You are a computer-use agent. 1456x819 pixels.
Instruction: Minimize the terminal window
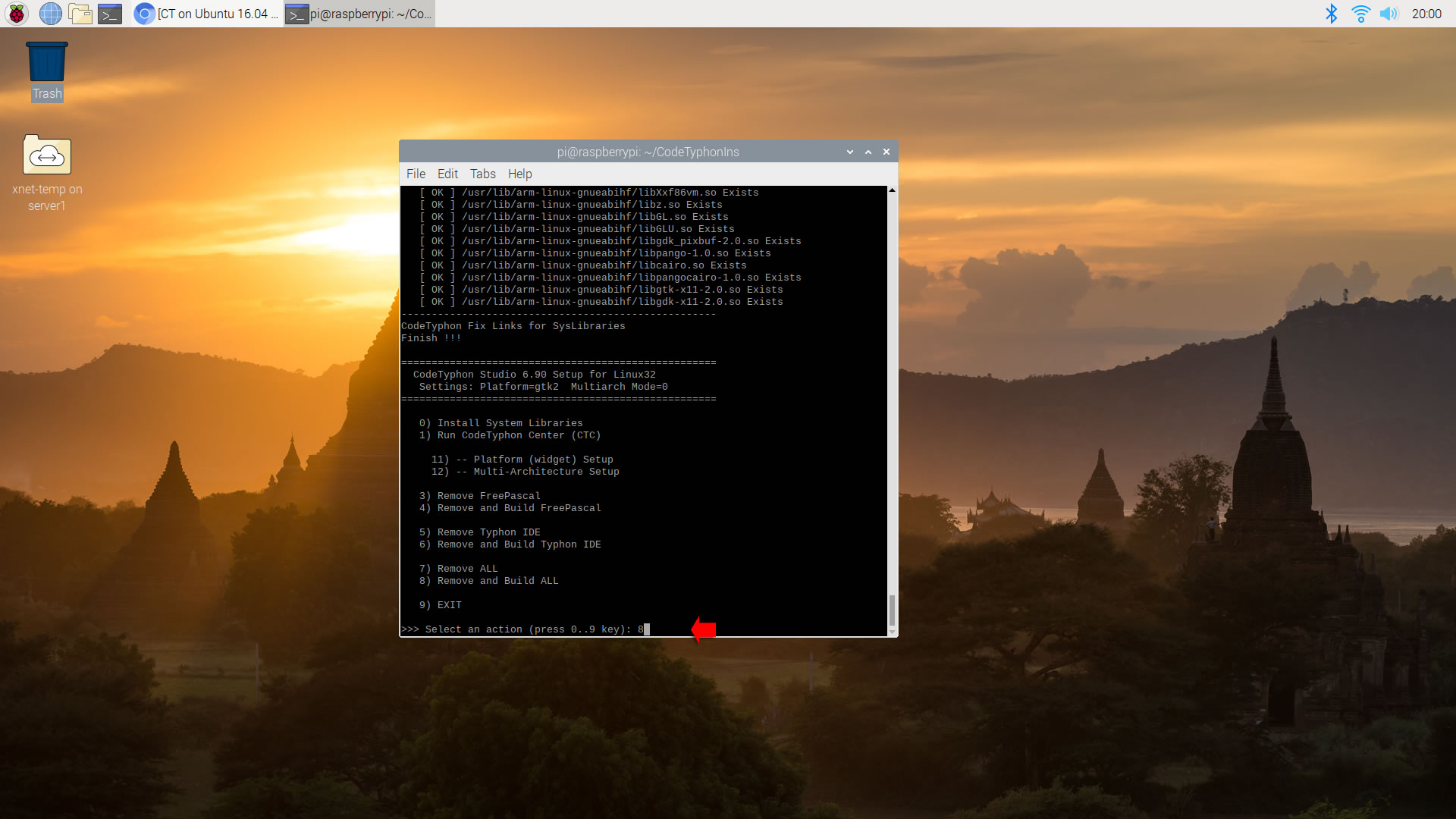tap(850, 152)
